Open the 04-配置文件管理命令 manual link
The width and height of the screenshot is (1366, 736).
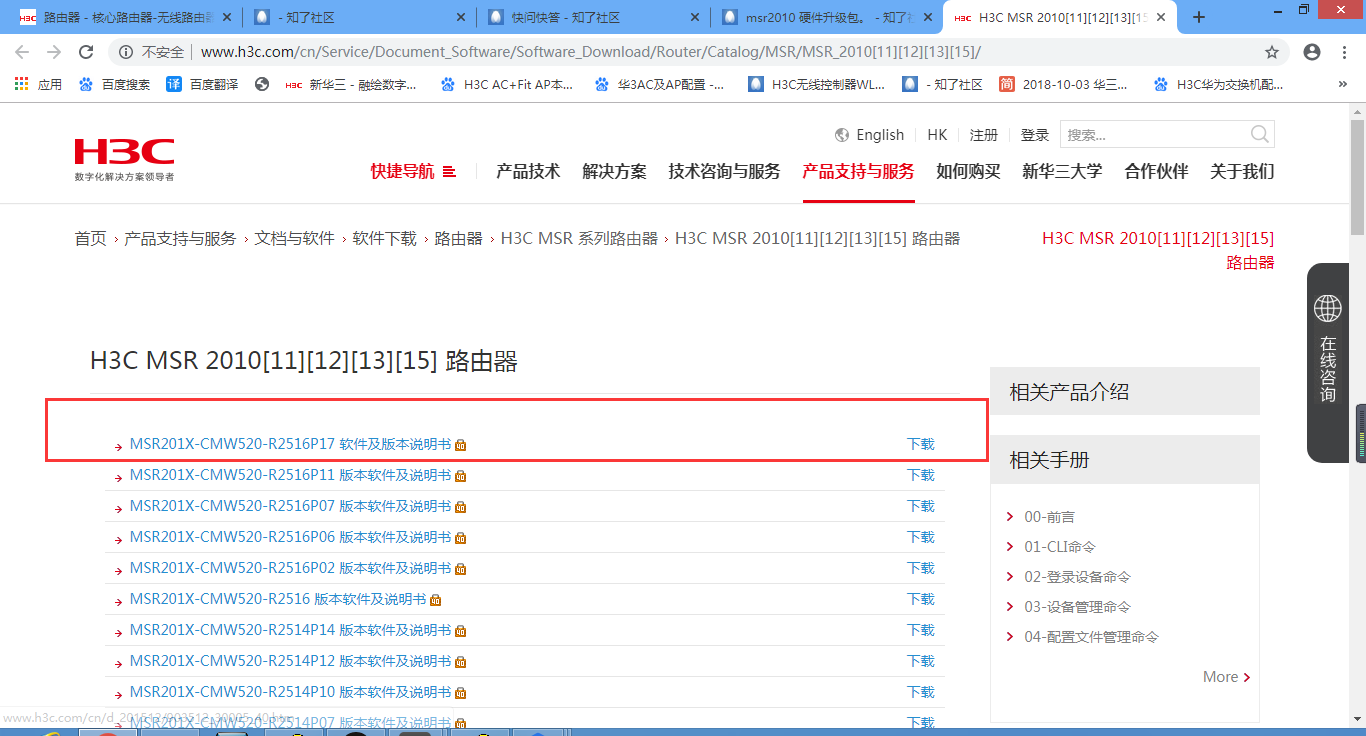[x=1092, y=637]
